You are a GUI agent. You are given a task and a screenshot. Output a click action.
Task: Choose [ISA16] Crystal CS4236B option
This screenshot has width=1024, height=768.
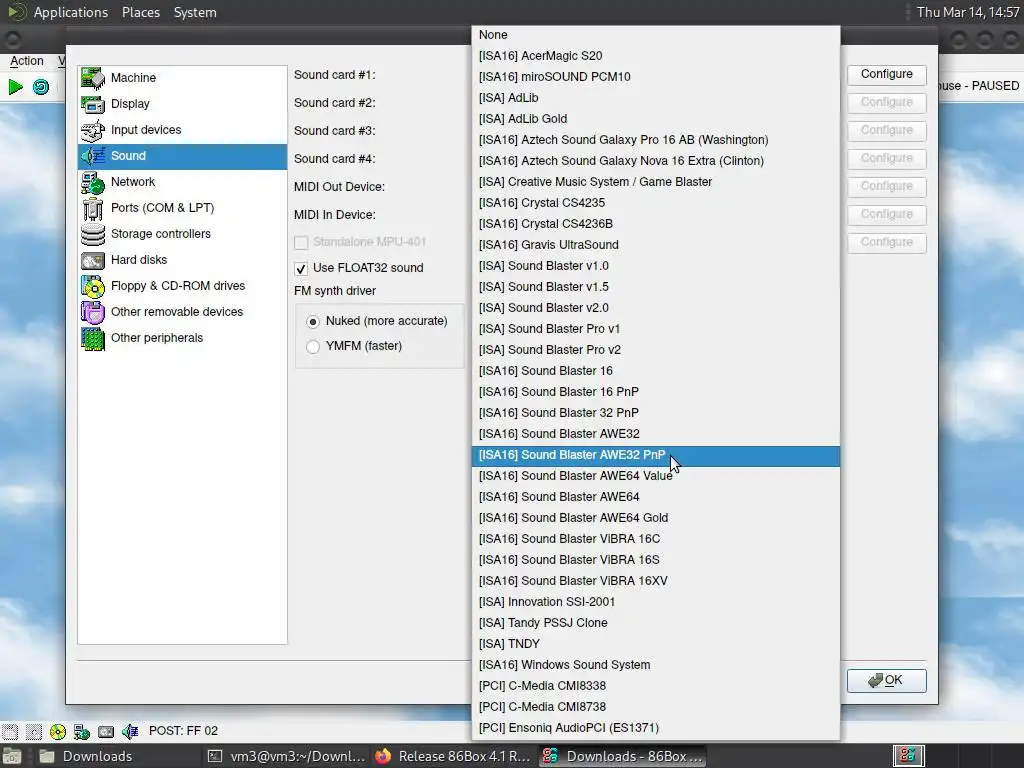coord(656,224)
